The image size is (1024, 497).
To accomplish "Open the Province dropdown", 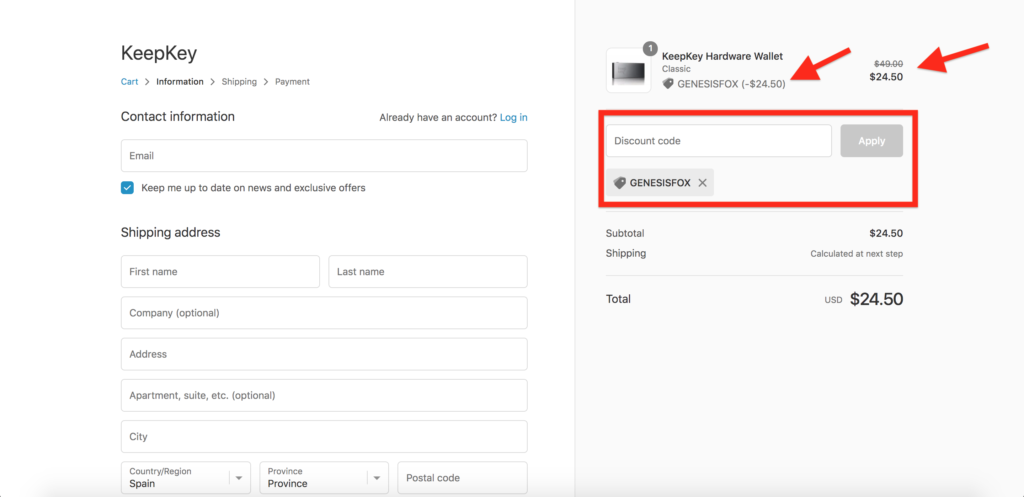I will tap(324, 478).
